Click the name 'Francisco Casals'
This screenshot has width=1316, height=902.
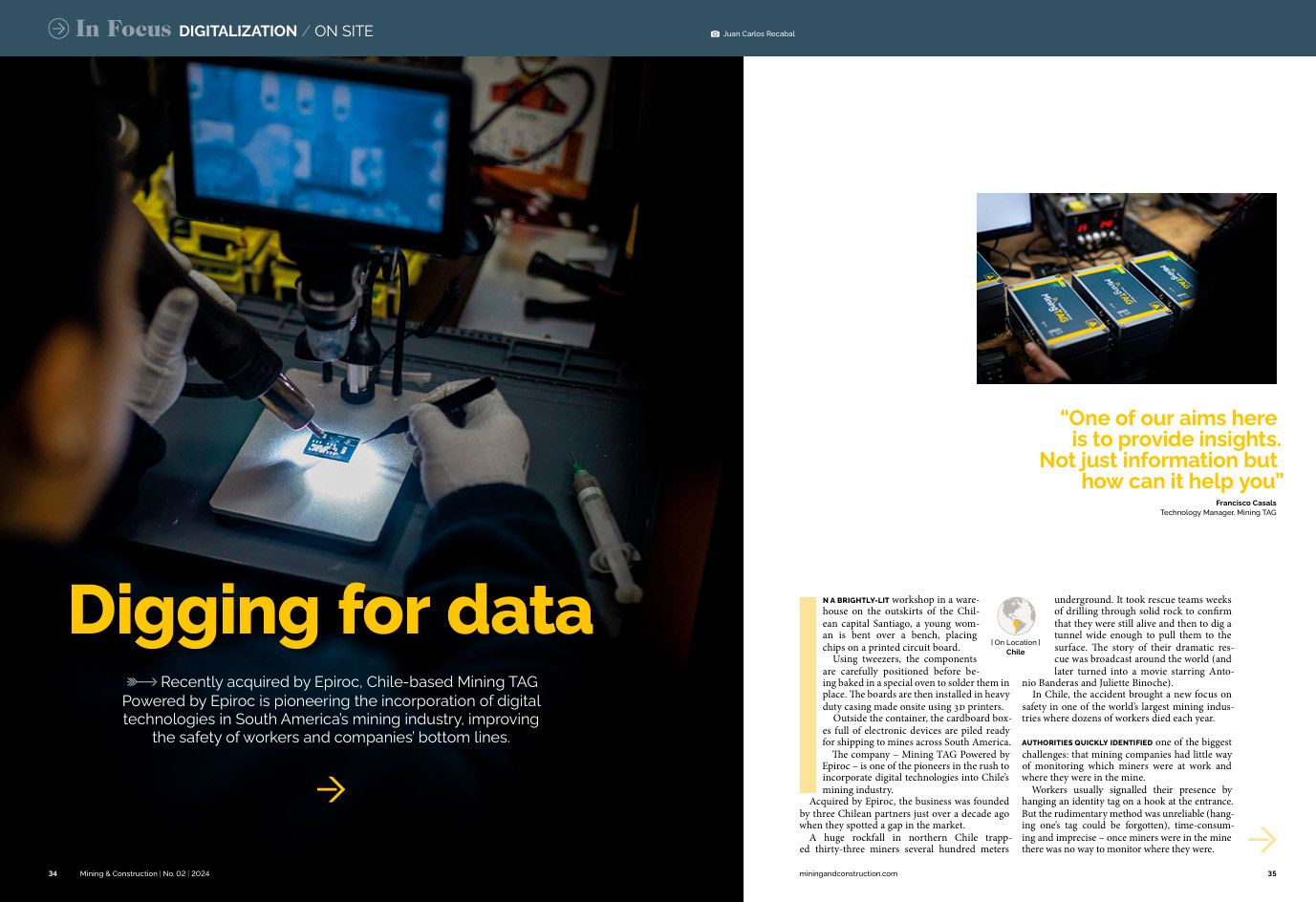pyautogui.click(x=1246, y=503)
